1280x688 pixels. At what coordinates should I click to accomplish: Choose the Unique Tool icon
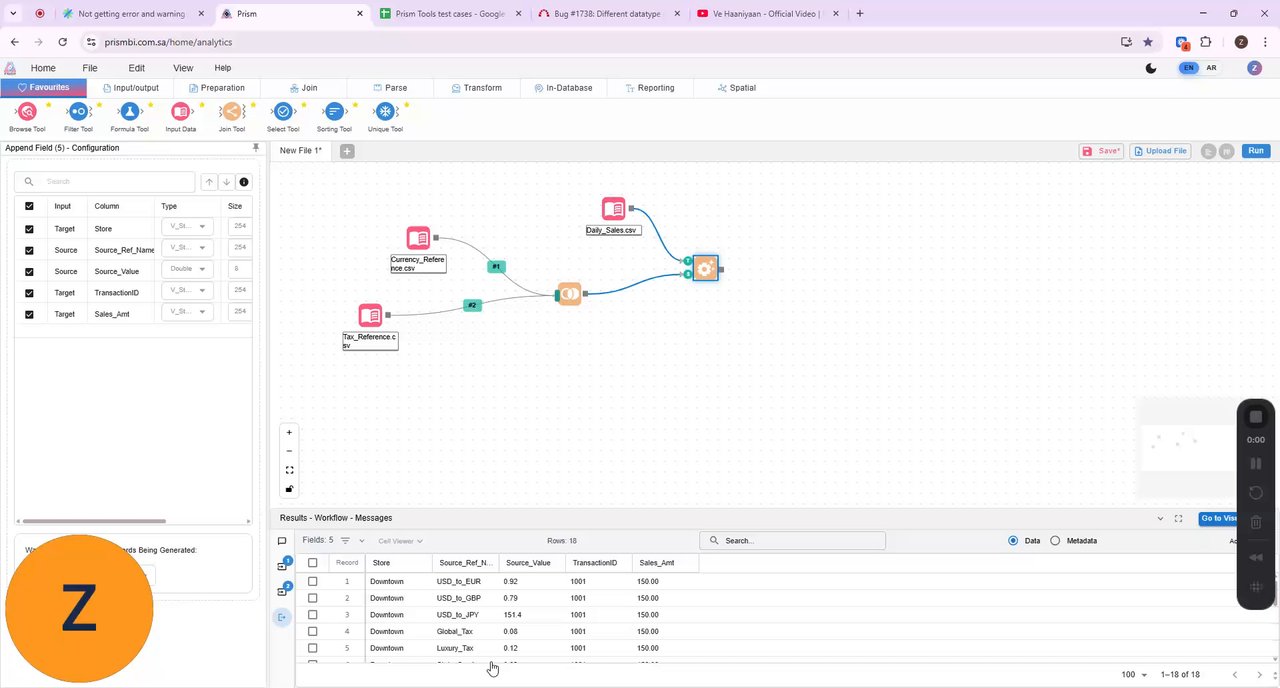pyautogui.click(x=385, y=112)
